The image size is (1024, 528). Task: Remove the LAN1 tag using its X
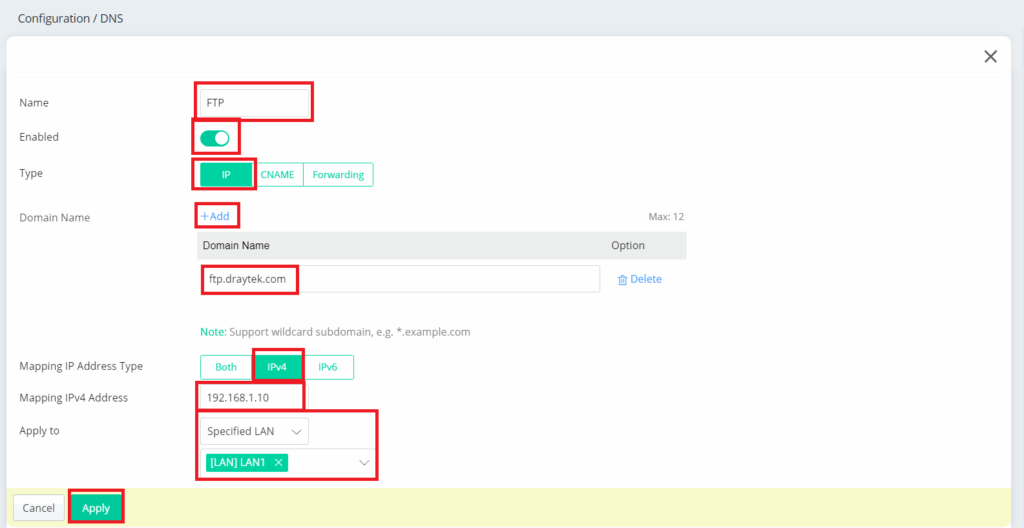[279, 462]
